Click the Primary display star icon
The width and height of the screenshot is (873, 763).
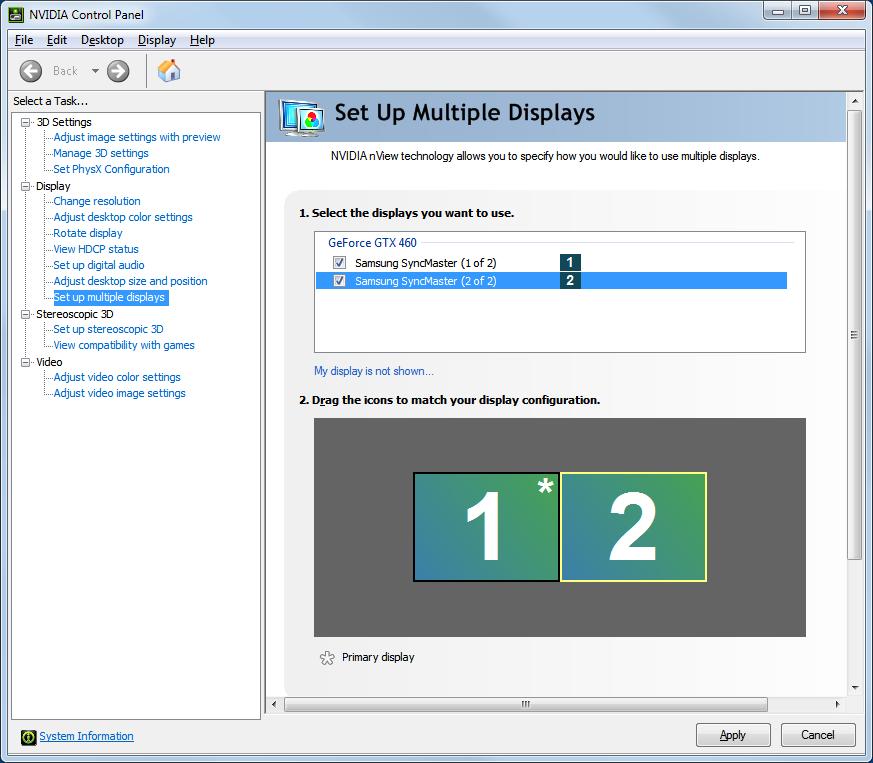tap(327, 658)
